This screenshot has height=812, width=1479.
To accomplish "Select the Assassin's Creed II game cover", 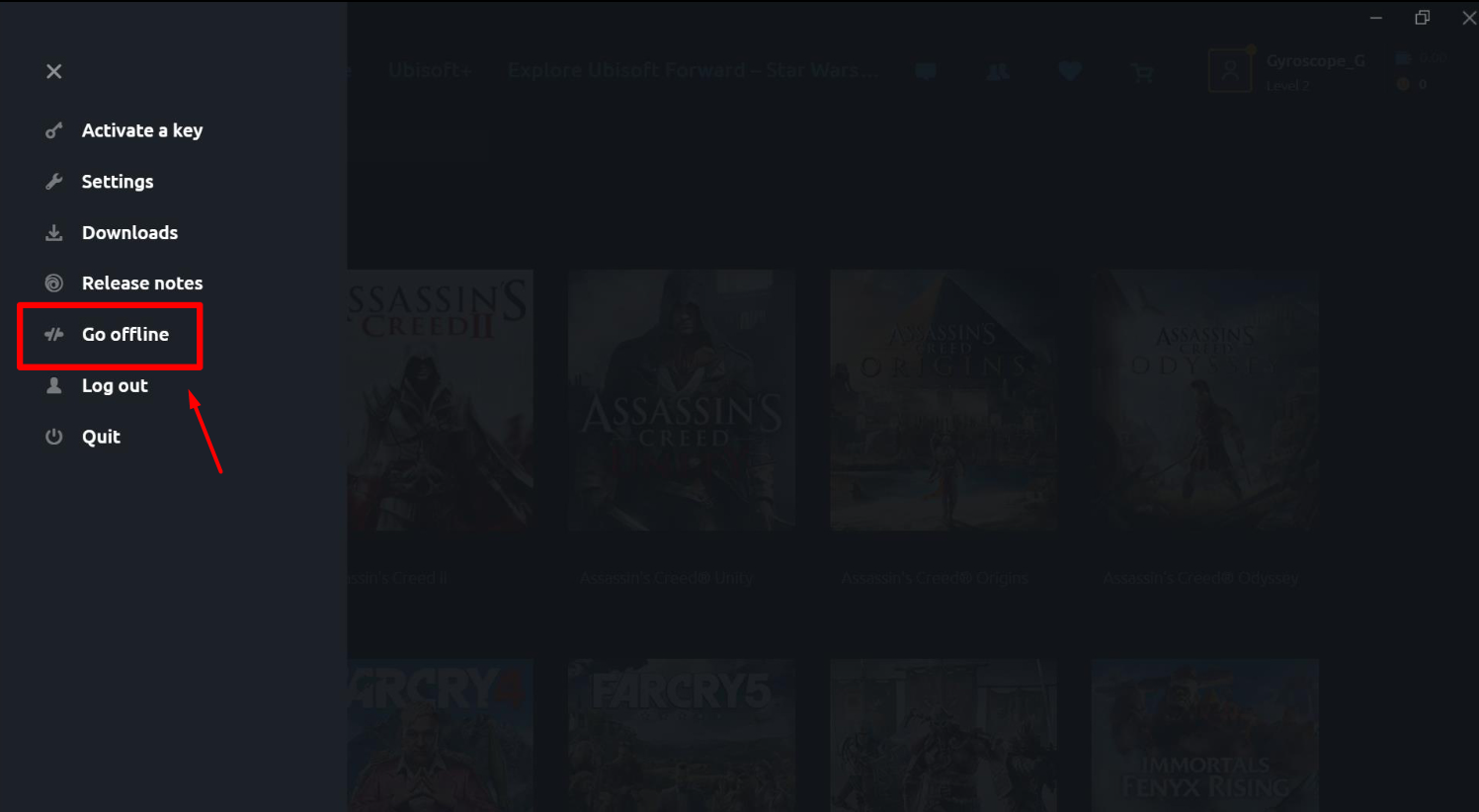I will point(441,400).
